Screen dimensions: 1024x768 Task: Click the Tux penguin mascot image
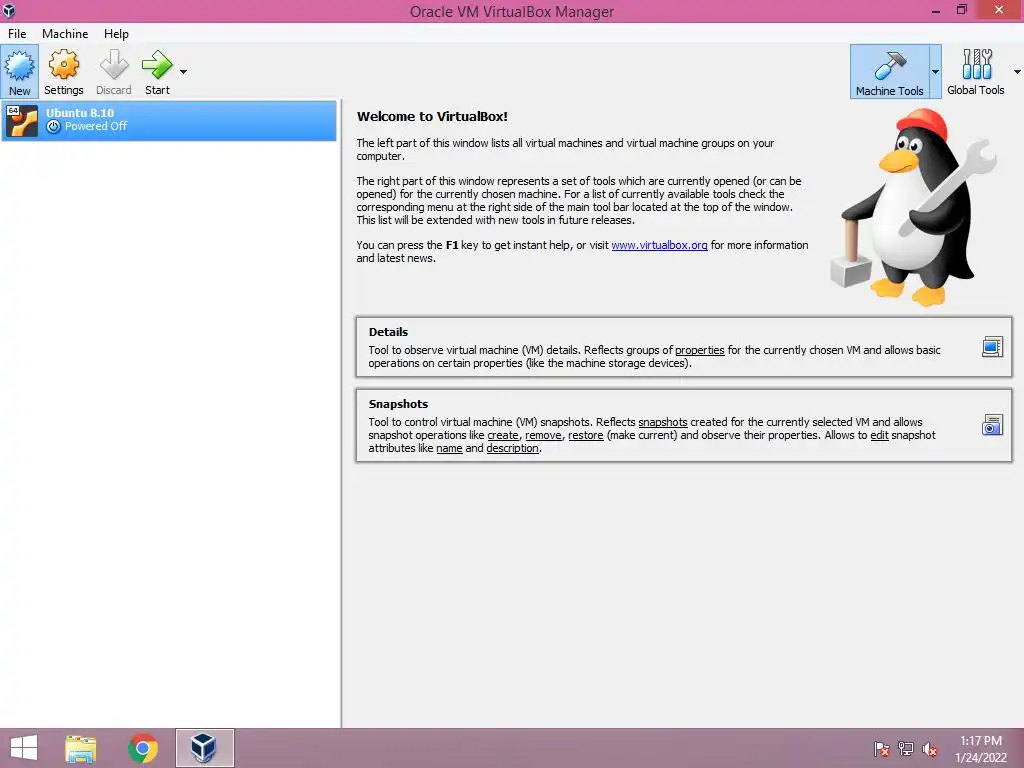click(x=914, y=208)
